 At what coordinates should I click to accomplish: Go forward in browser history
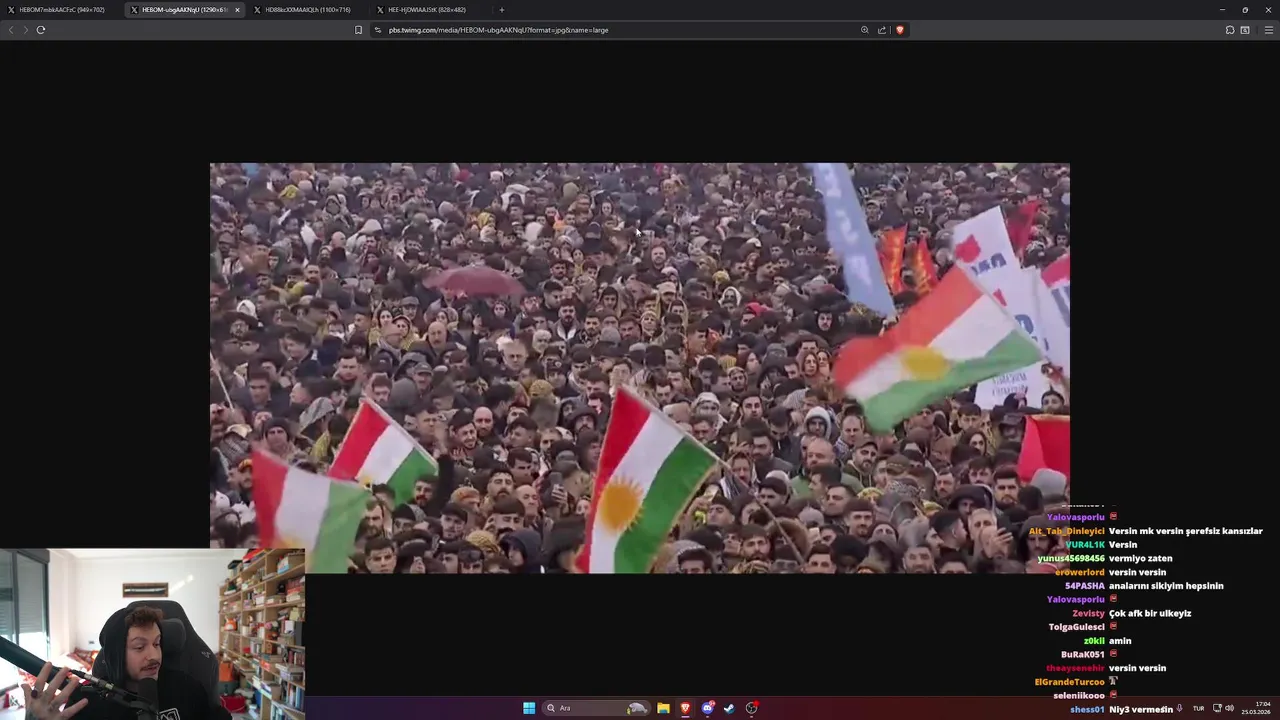(26, 30)
